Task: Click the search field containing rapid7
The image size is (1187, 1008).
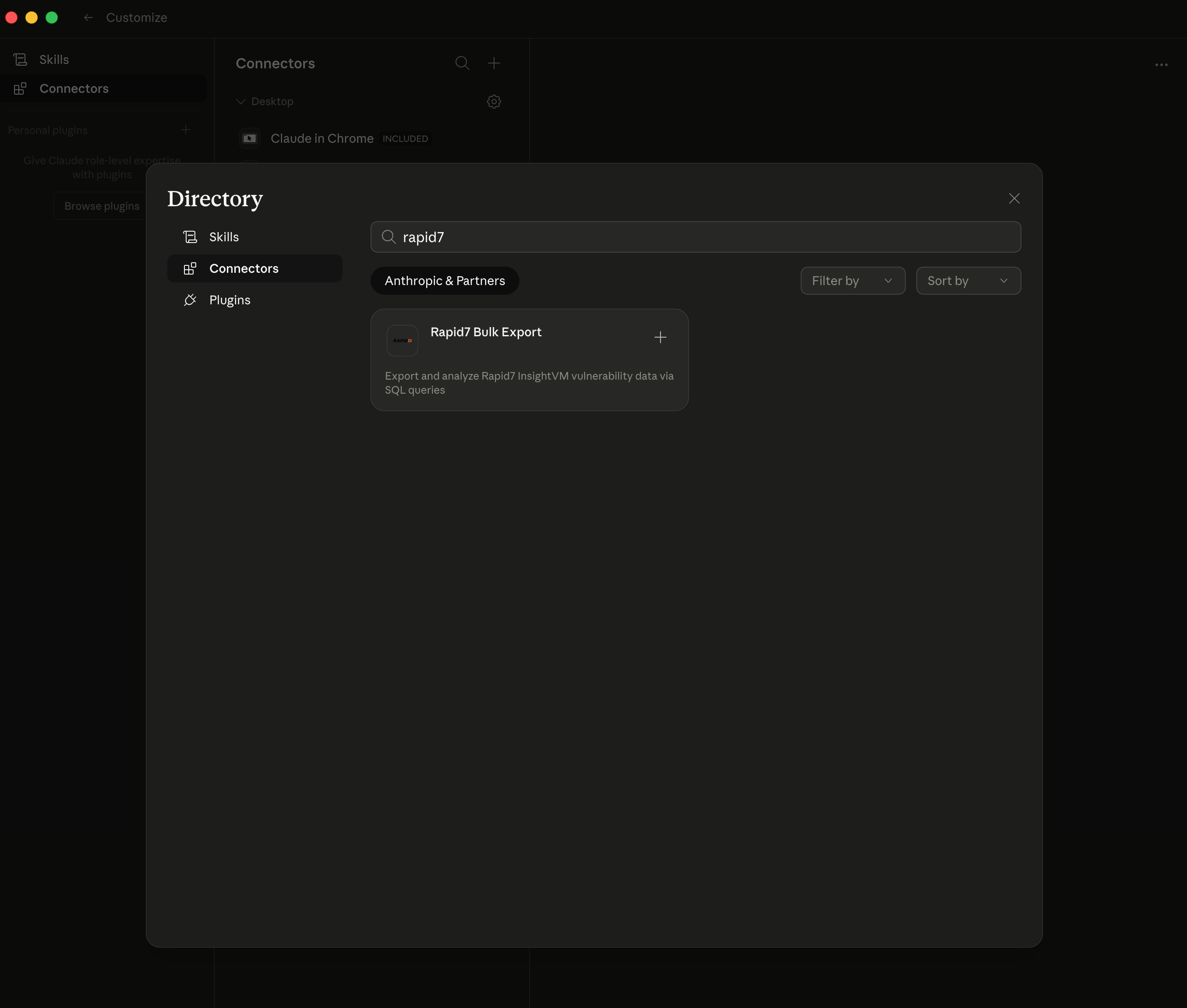Action: tap(696, 237)
